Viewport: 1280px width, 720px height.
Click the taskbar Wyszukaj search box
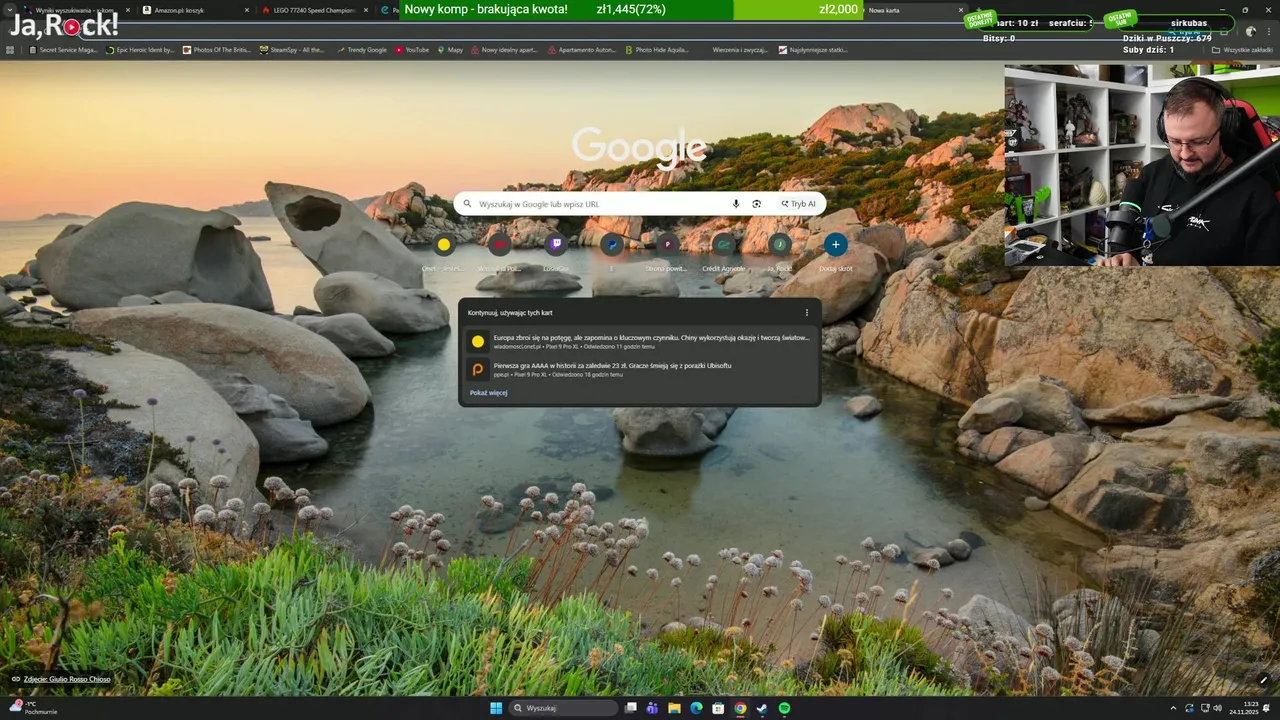[x=564, y=708]
